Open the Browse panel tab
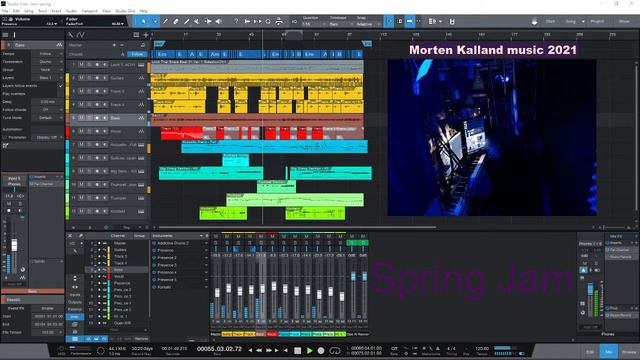 629,351
